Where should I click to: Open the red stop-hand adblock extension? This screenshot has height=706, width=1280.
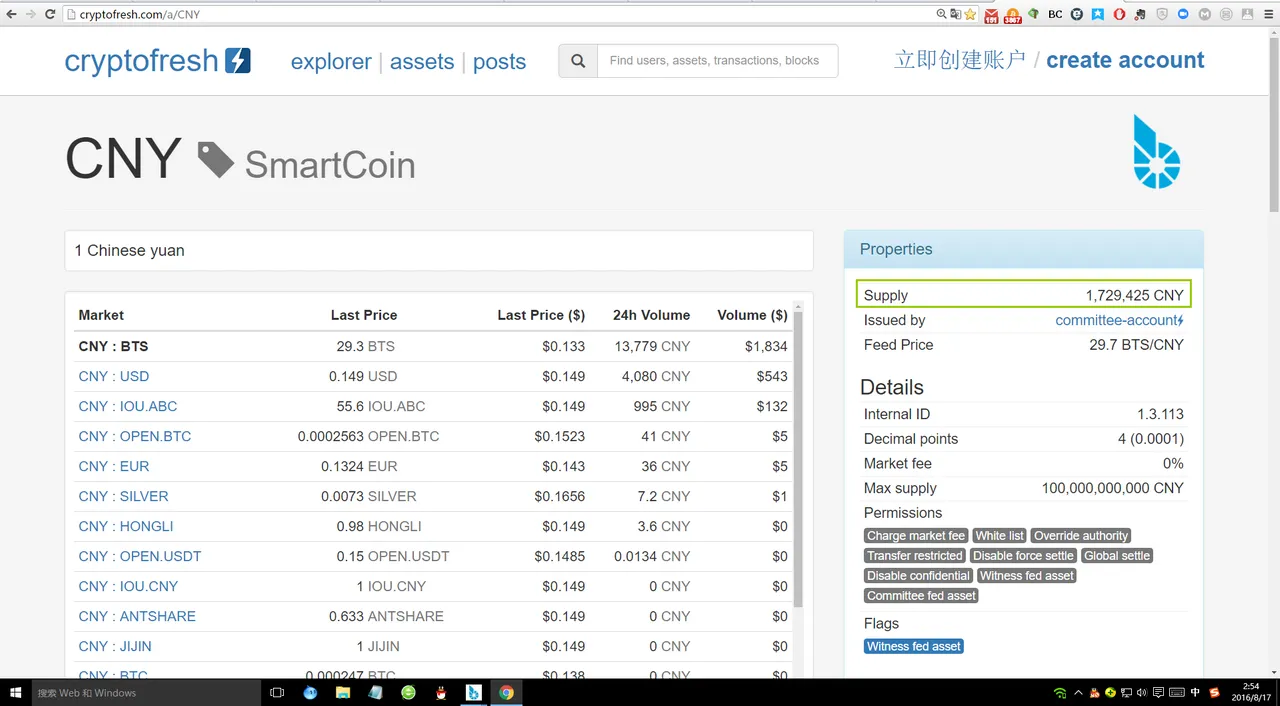point(1119,14)
